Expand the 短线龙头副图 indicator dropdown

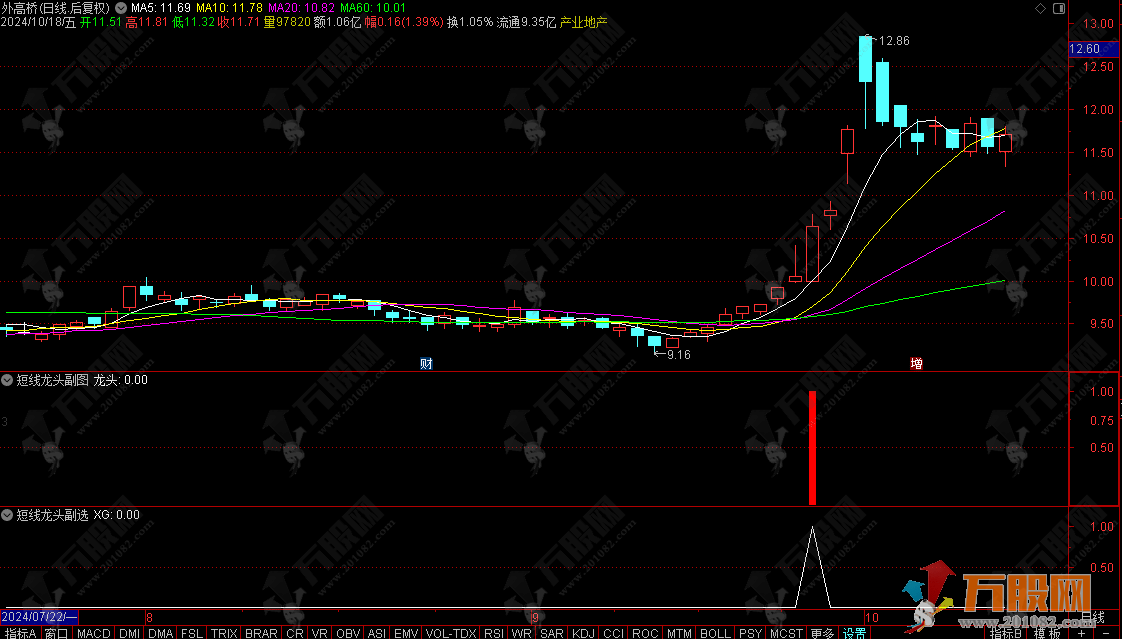click(x=7, y=380)
